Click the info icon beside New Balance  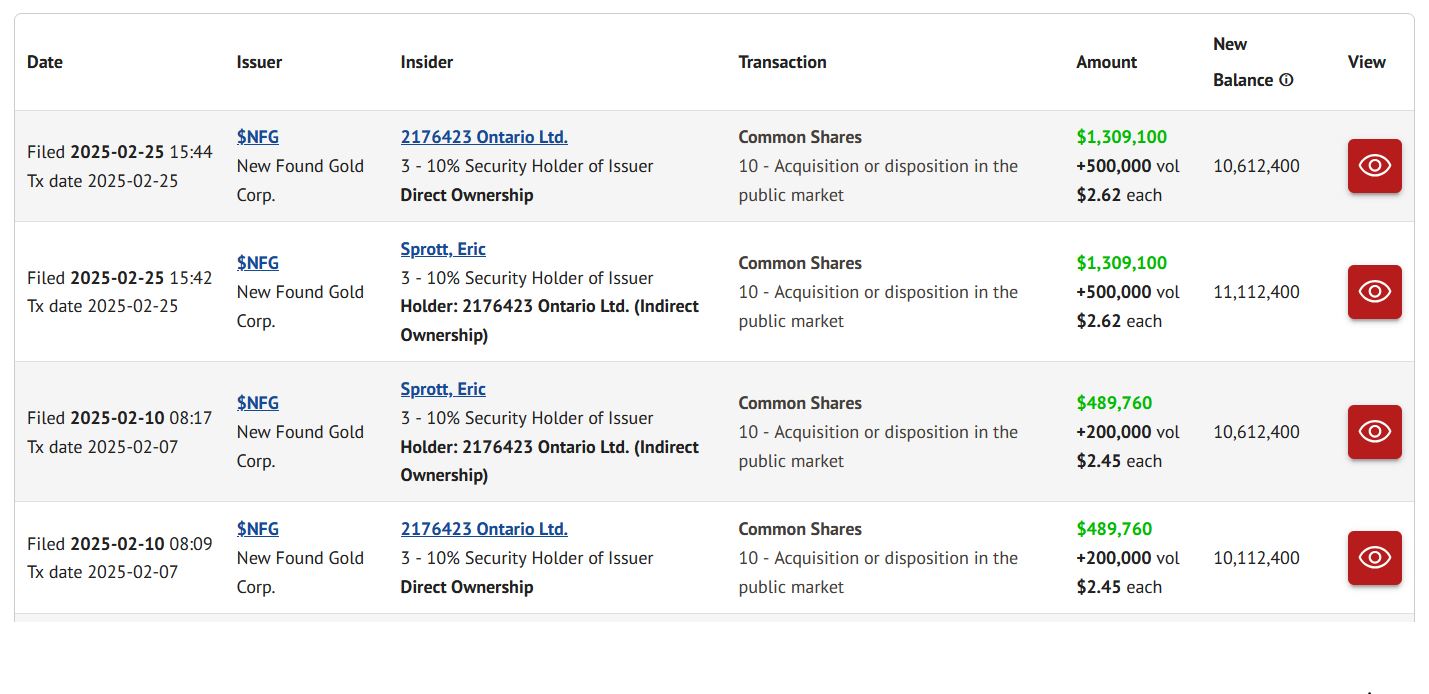tap(1286, 80)
